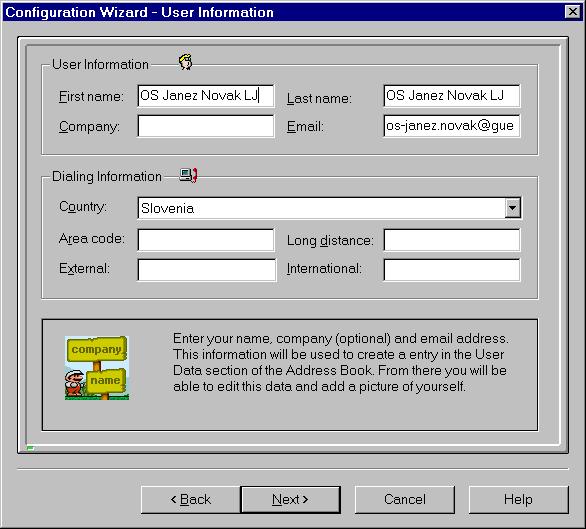The width and height of the screenshot is (586, 529).
Task: Click the Long distance input box
Action: pyautogui.click(x=451, y=240)
